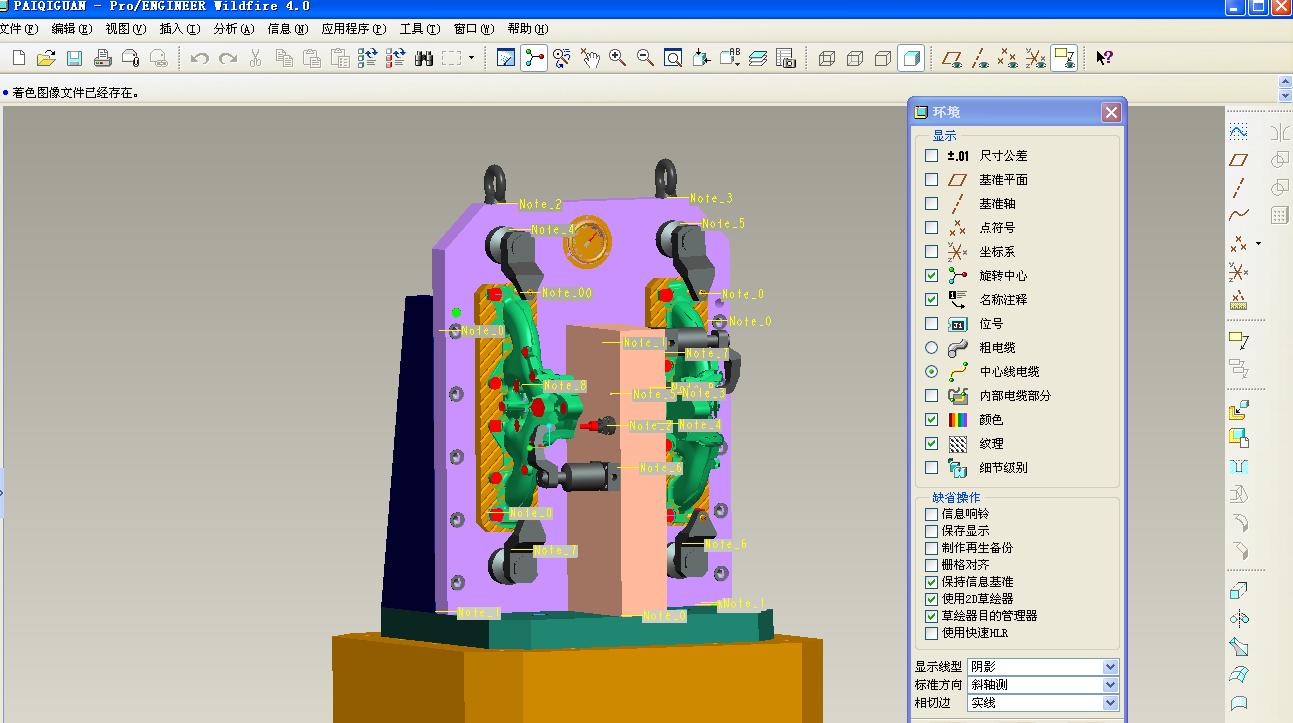This screenshot has width=1293, height=723.
Task: Uncheck the 旋转中心 checkbox
Action: tap(932, 276)
